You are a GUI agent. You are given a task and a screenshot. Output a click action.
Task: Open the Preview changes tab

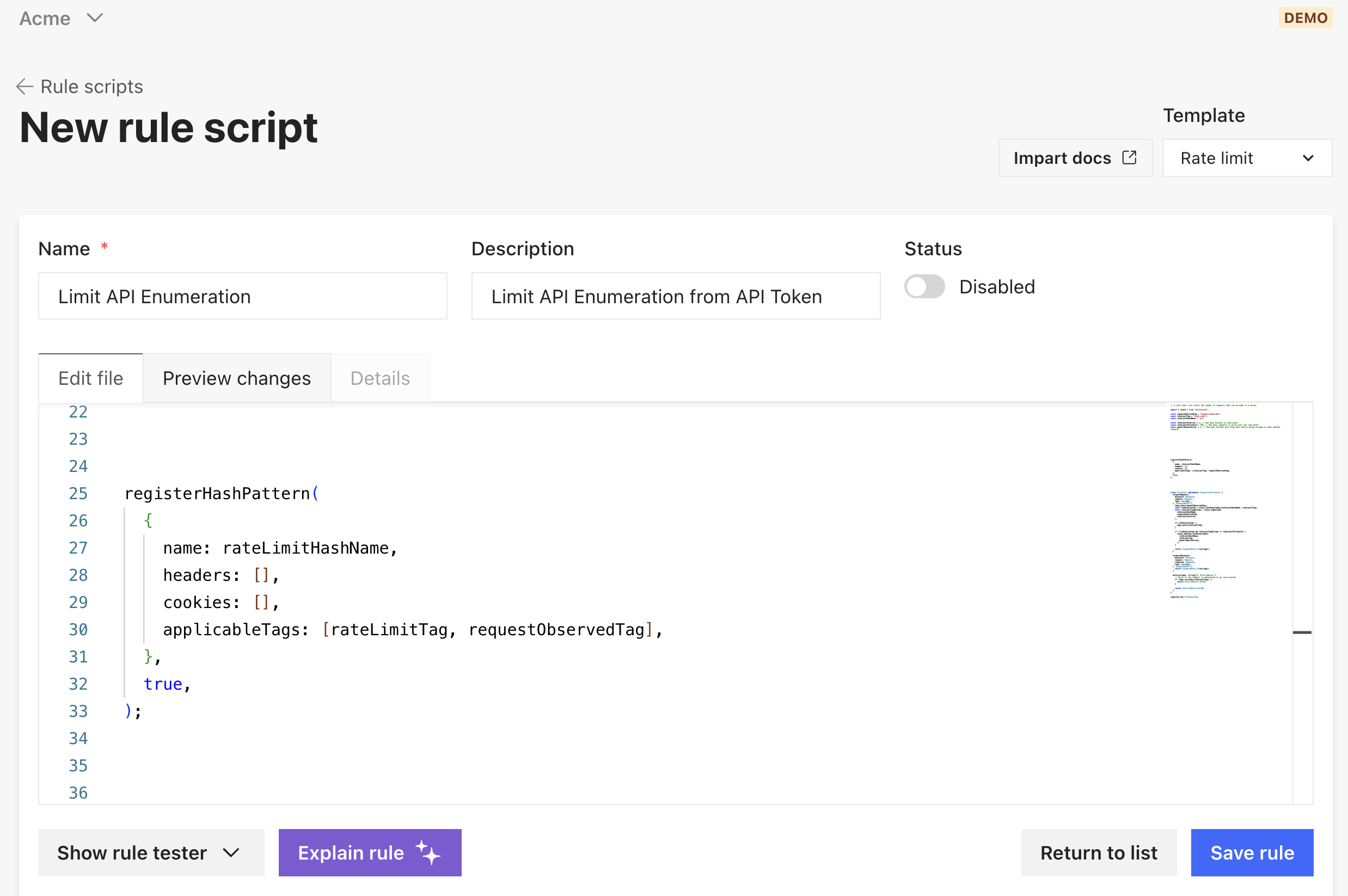click(x=237, y=378)
